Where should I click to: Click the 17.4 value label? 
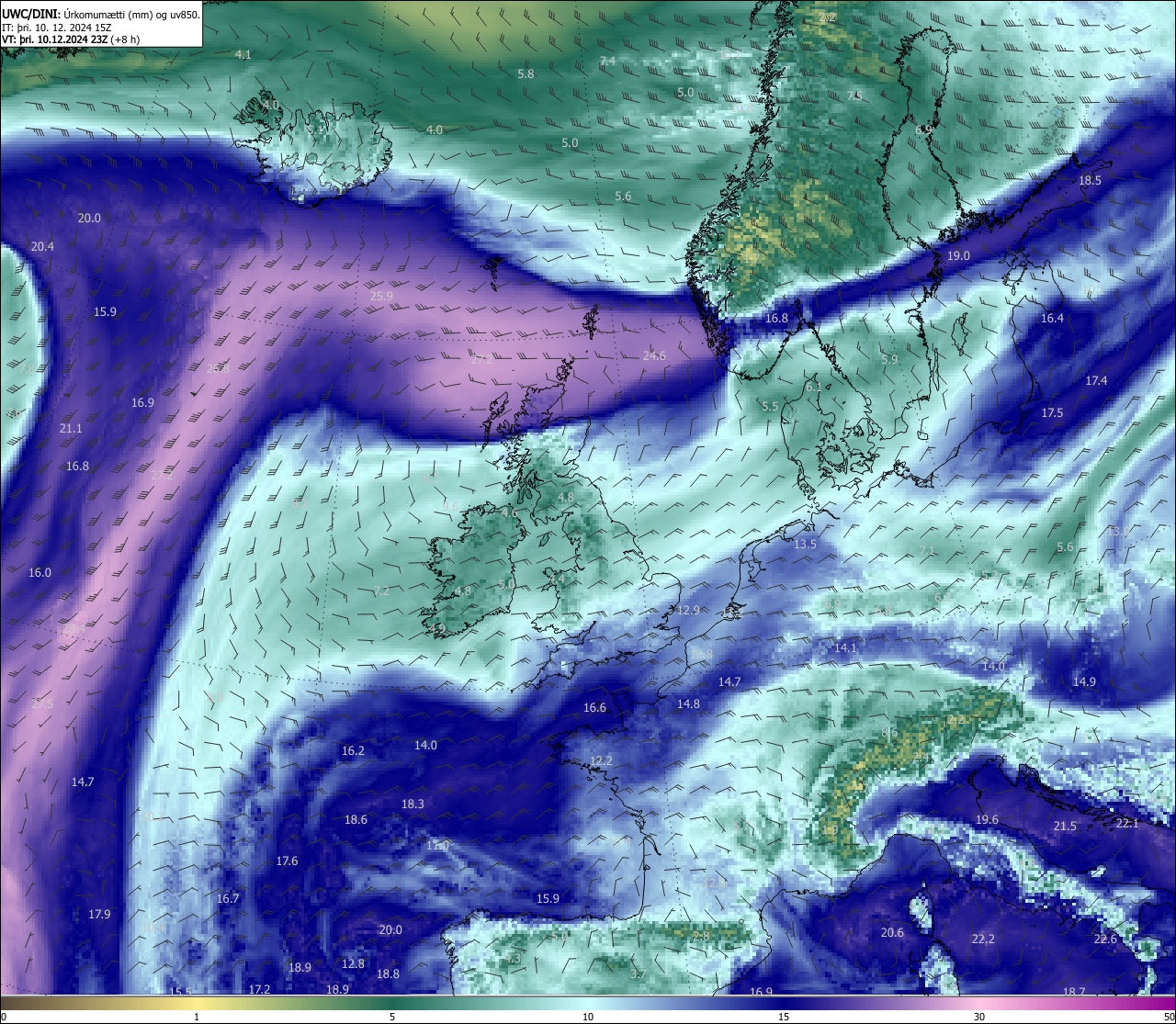[1096, 380]
